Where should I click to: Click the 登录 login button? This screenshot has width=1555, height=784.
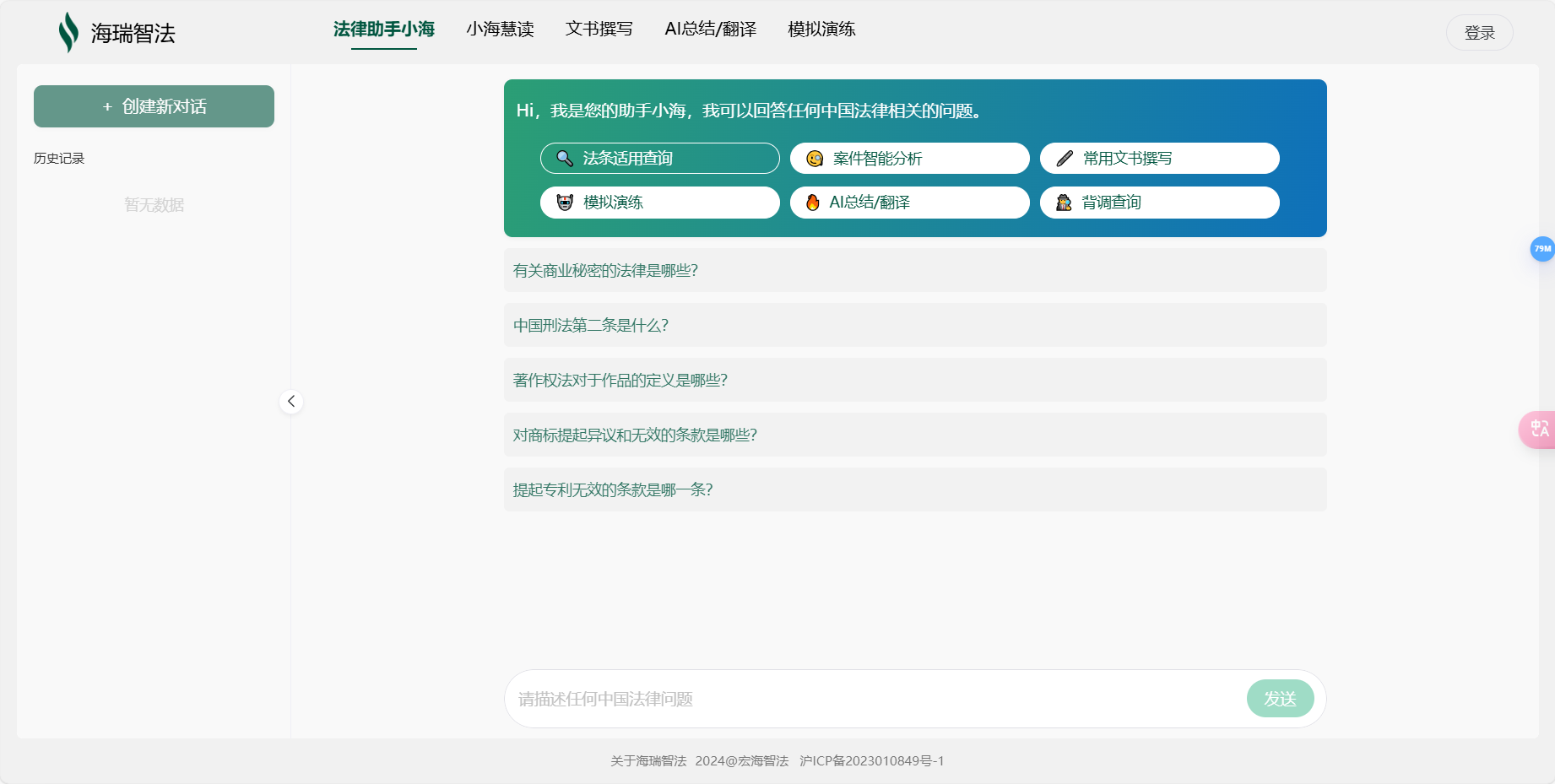1479,32
